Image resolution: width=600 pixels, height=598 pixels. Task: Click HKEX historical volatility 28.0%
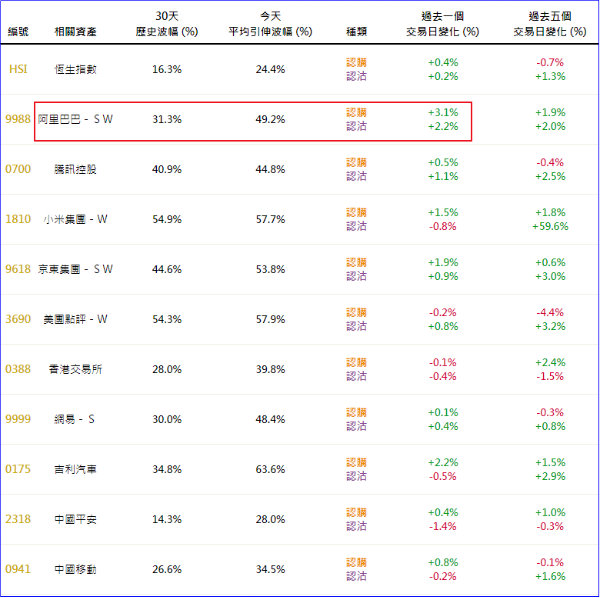click(167, 369)
